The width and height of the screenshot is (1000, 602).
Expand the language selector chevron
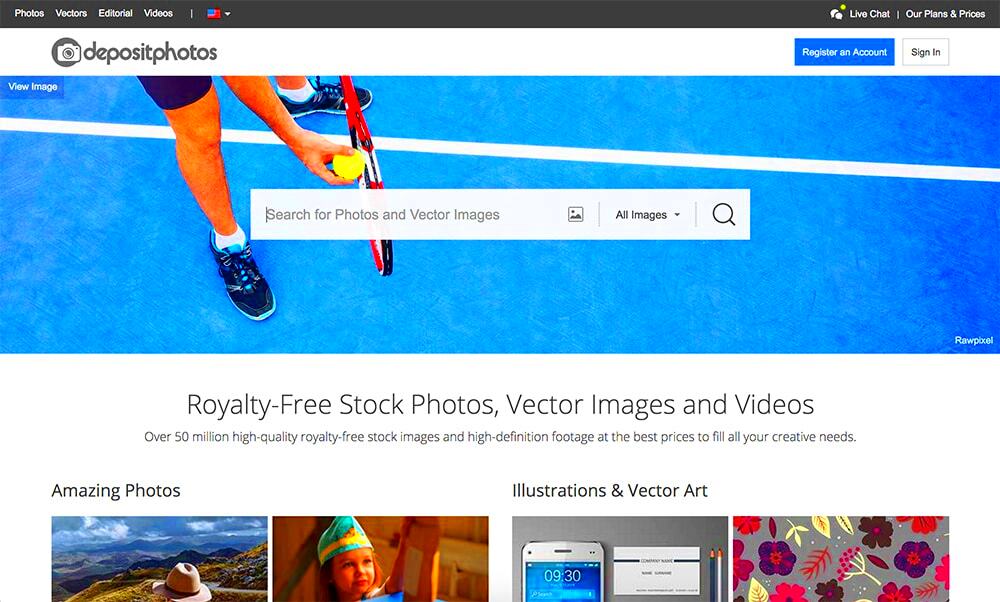pos(227,13)
